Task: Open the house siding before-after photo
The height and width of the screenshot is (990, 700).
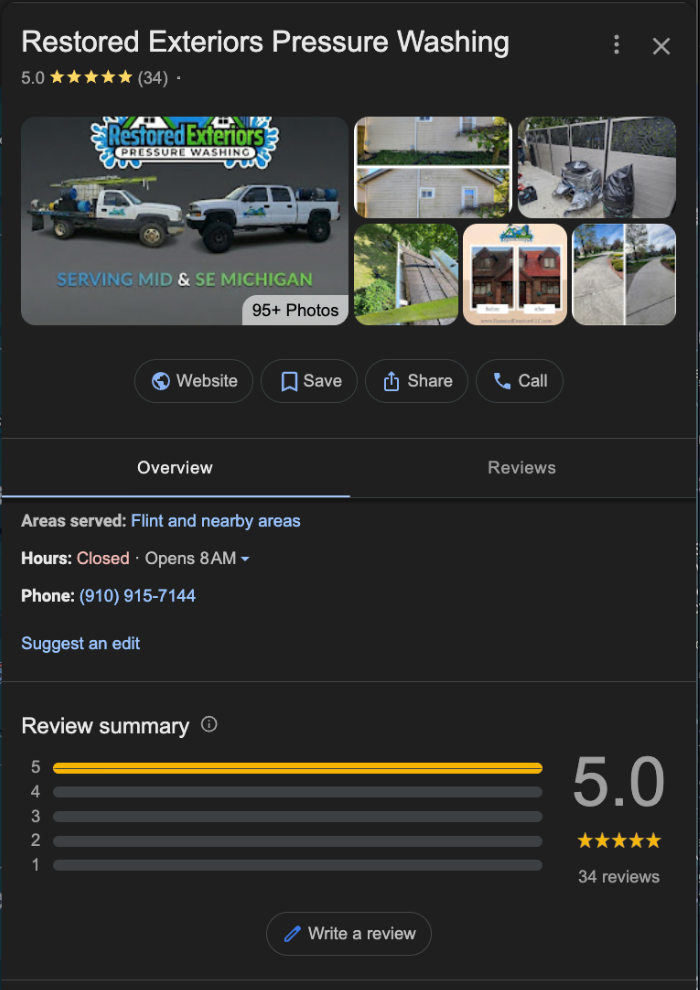Action: click(433, 167)
